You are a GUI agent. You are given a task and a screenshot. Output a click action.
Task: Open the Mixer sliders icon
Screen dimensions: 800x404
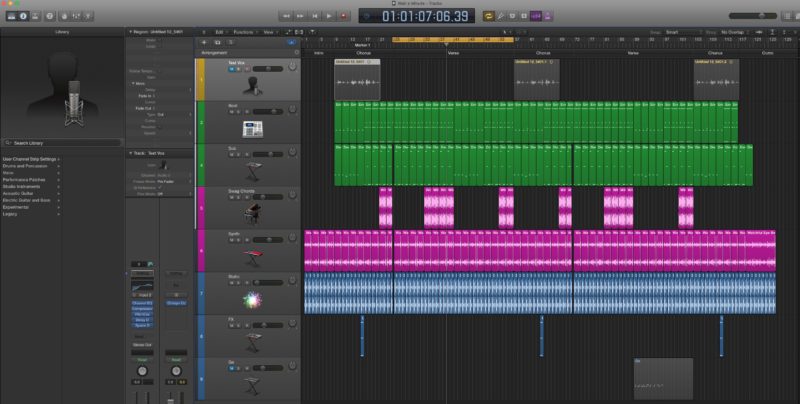coord(76,16)
